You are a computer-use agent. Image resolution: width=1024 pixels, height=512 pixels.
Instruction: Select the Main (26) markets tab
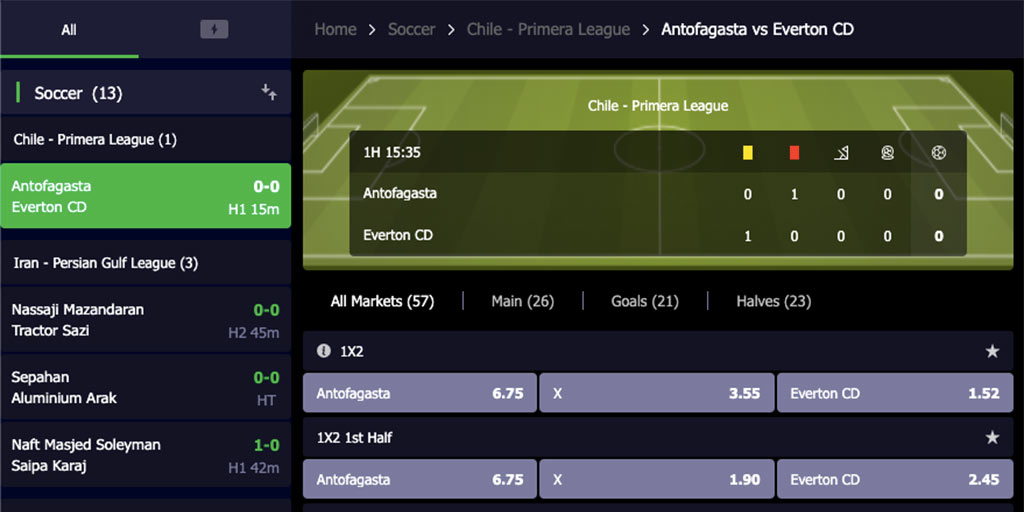click(522, 301)
